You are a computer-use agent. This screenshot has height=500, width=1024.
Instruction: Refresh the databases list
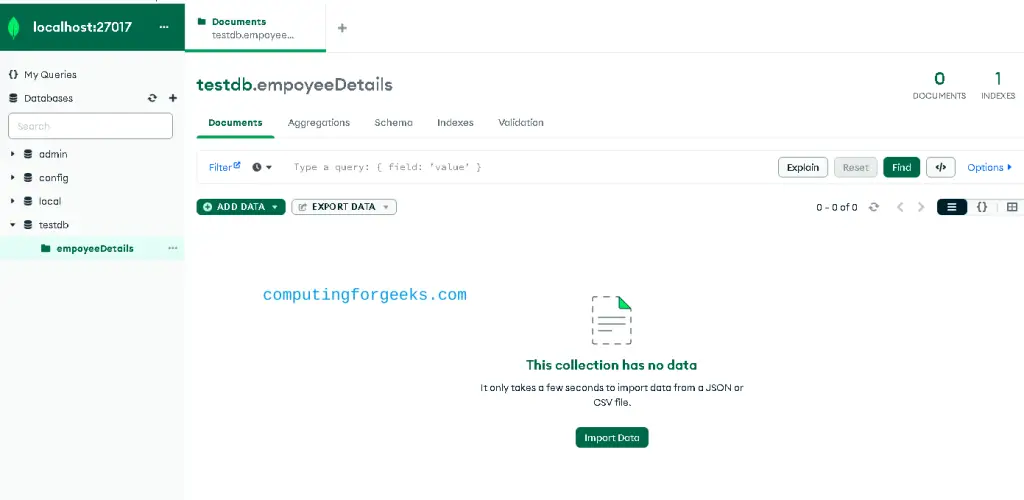coord(152,98)
